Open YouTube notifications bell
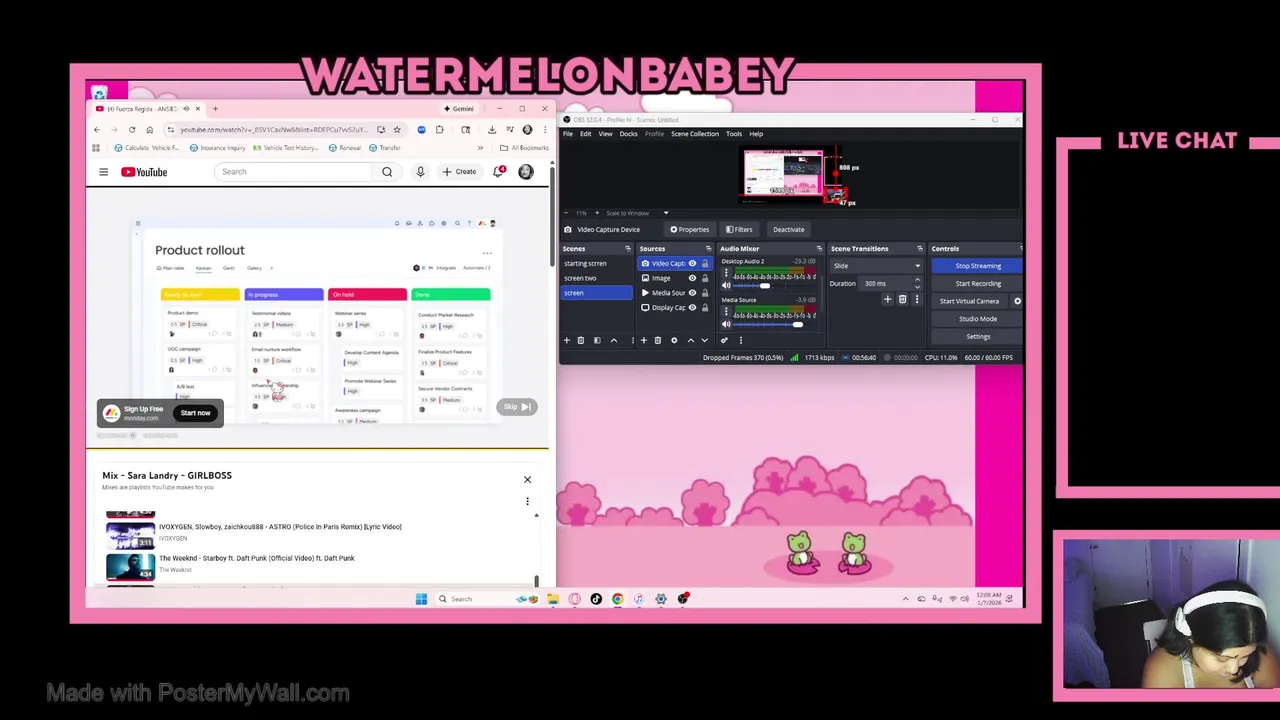The image size is (1280, 720). tap(499, 172)
